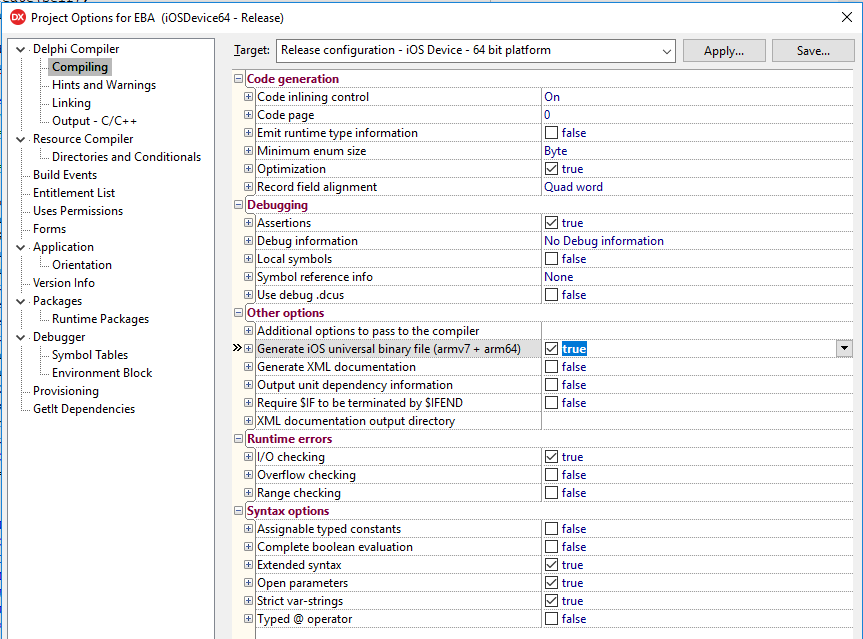Click the Additional options to pass value field
Screen dimensions: 863x639
(x=697, y=331)
